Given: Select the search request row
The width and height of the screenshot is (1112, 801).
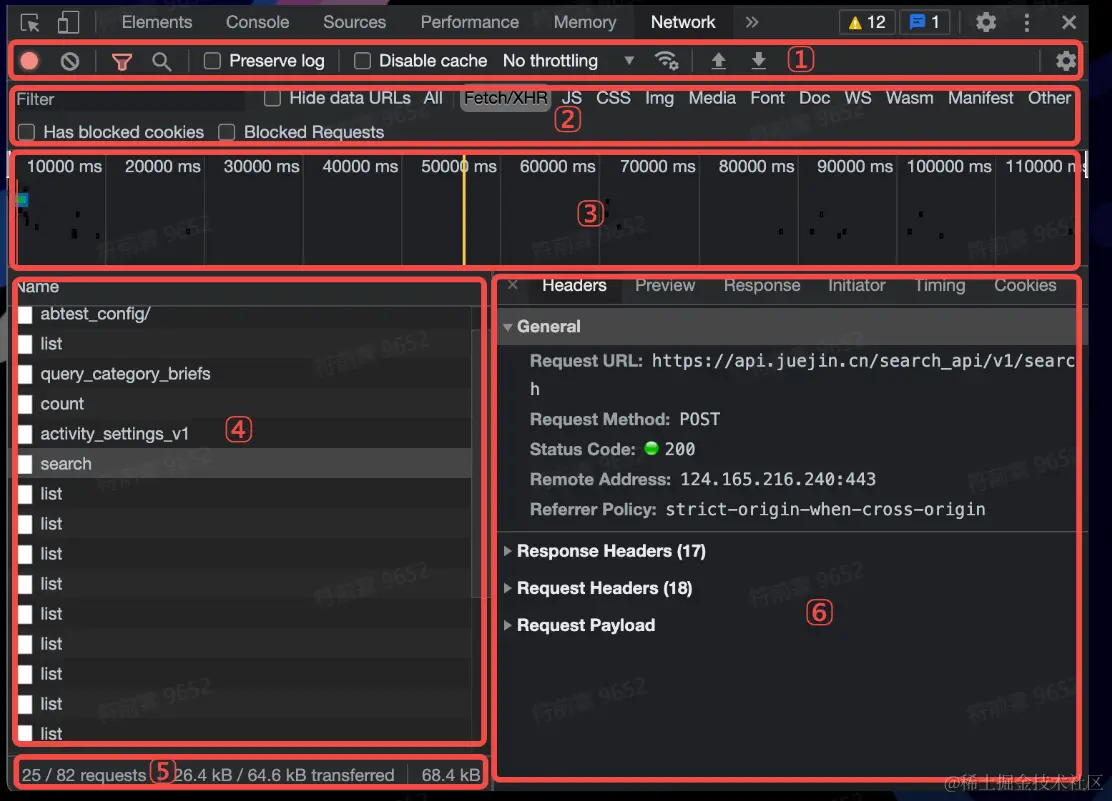Looking at the screenshot, I should 243,463.
